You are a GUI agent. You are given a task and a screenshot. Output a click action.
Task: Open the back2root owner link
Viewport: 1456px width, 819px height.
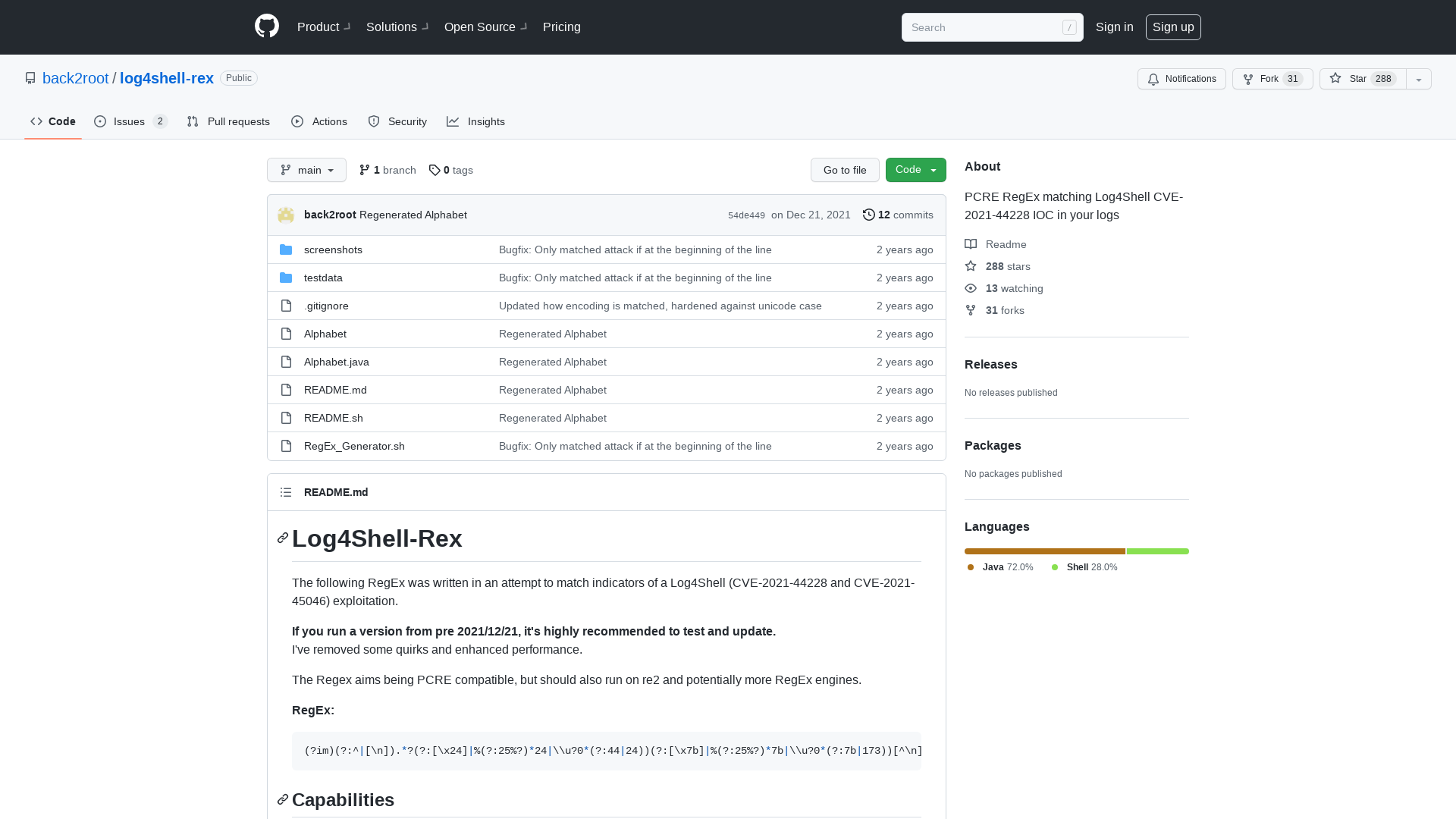point(76,78)
